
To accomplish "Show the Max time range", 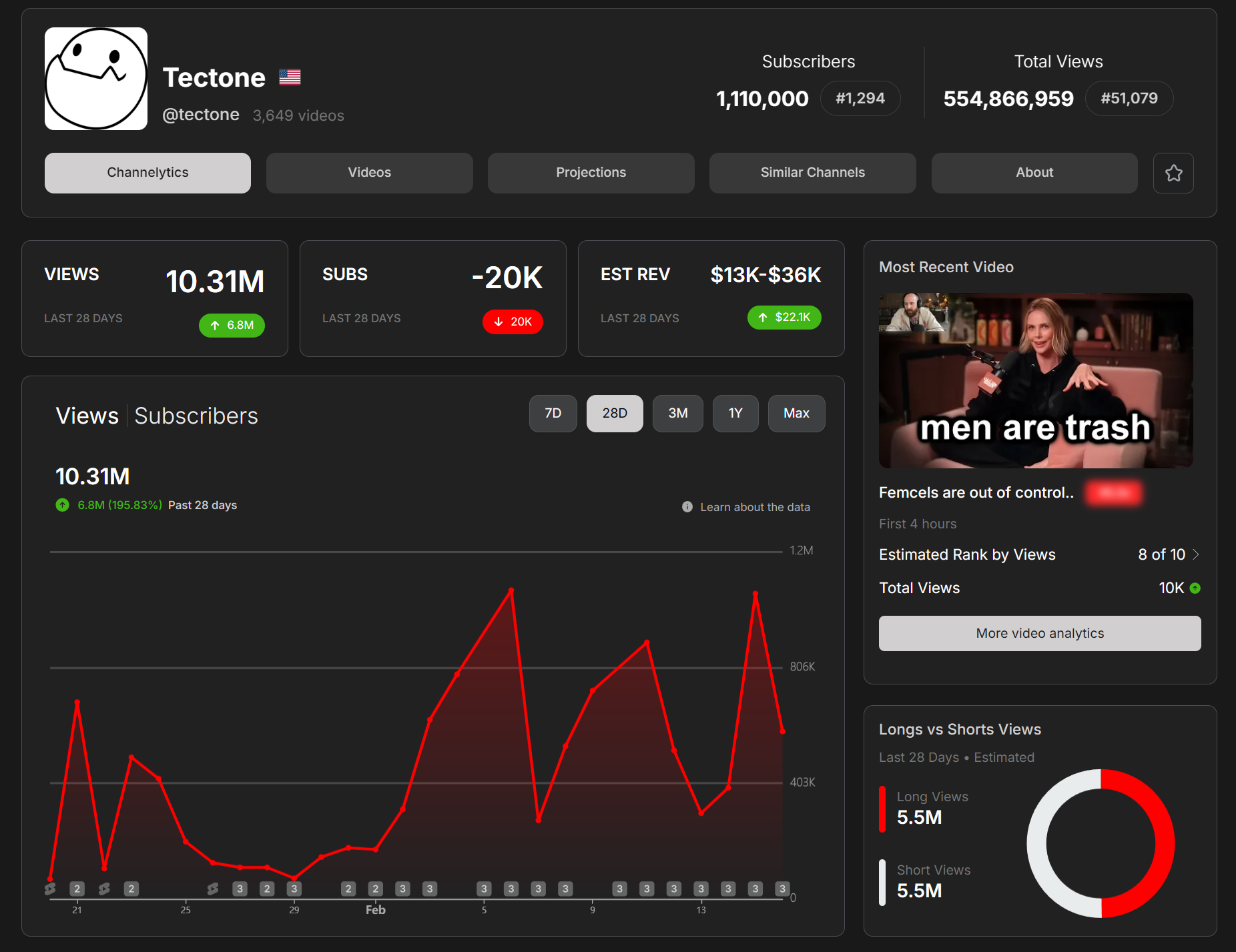I will tap(796, 414).
